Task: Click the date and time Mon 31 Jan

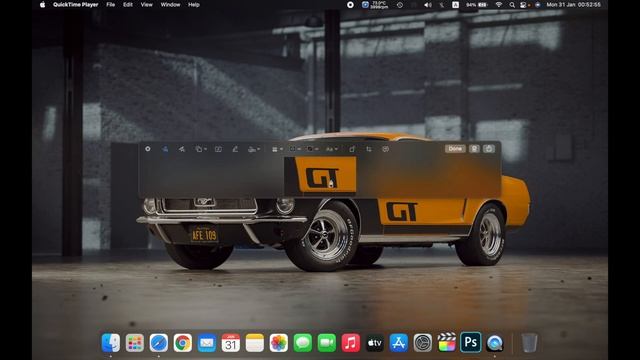Action: [x=573, y=5]
